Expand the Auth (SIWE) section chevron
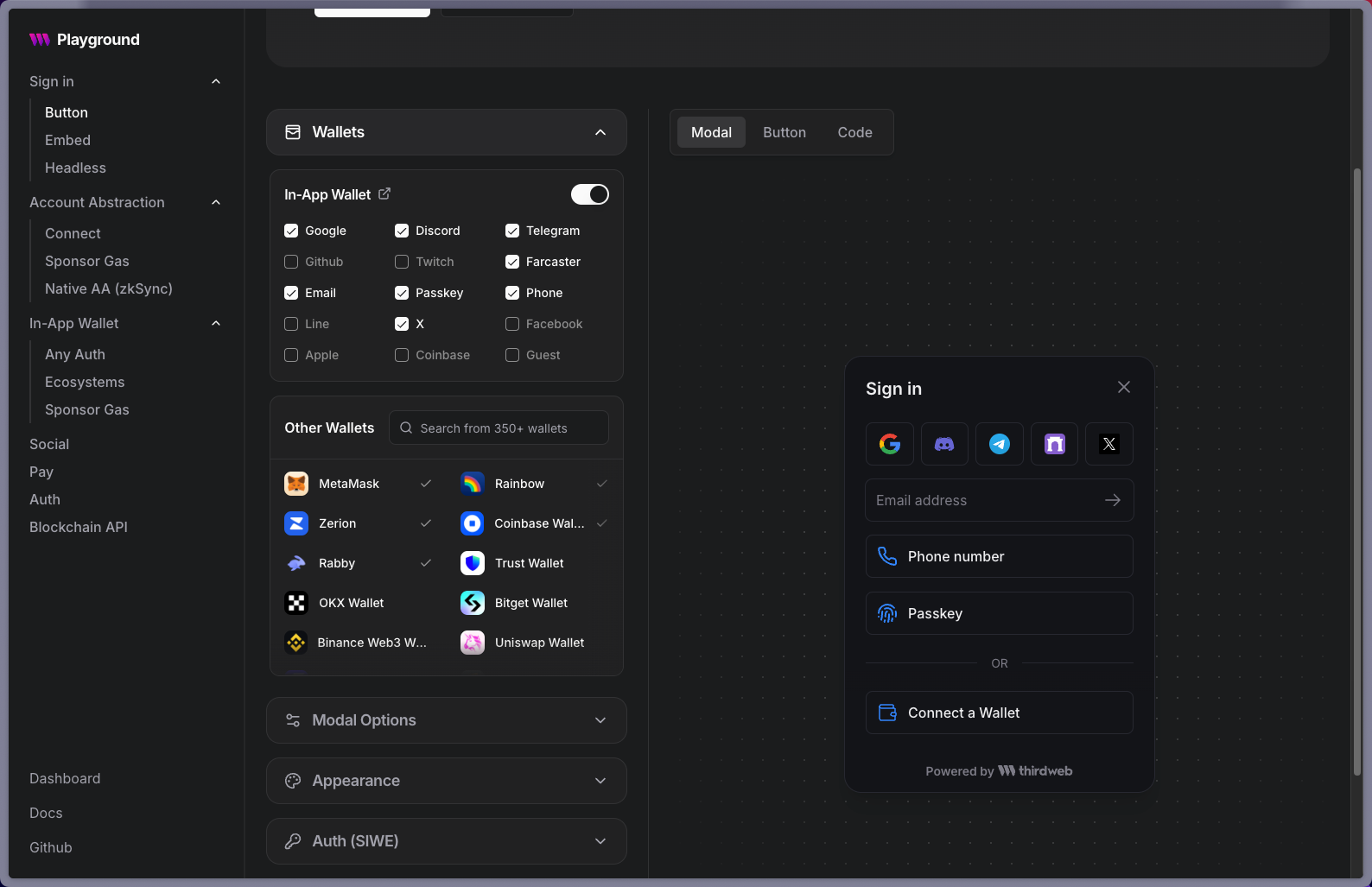Image resolution: width=1372 pixels, height=887 pixels. 600,841
